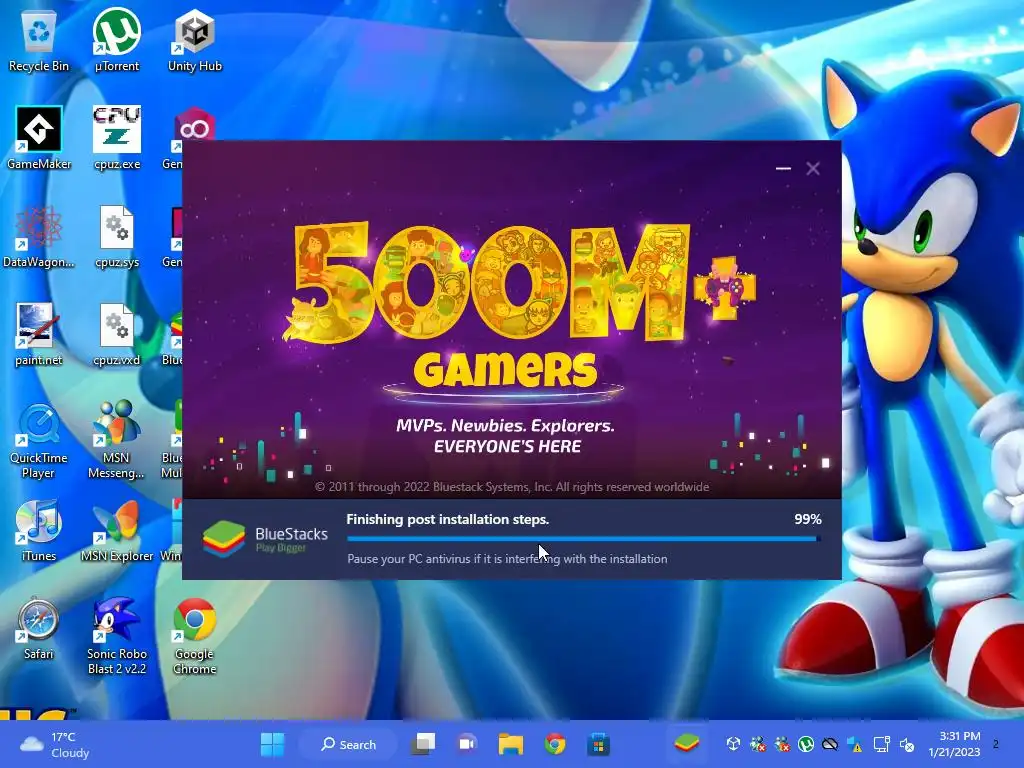Click the BlueStacks installation progress bar

point(584,539)
